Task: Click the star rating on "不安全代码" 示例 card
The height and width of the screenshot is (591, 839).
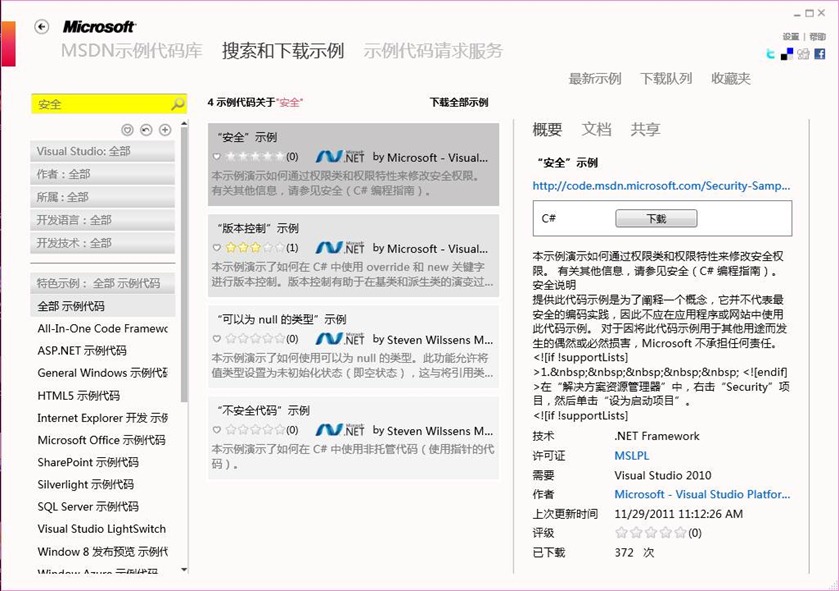Action: [255, 429]
